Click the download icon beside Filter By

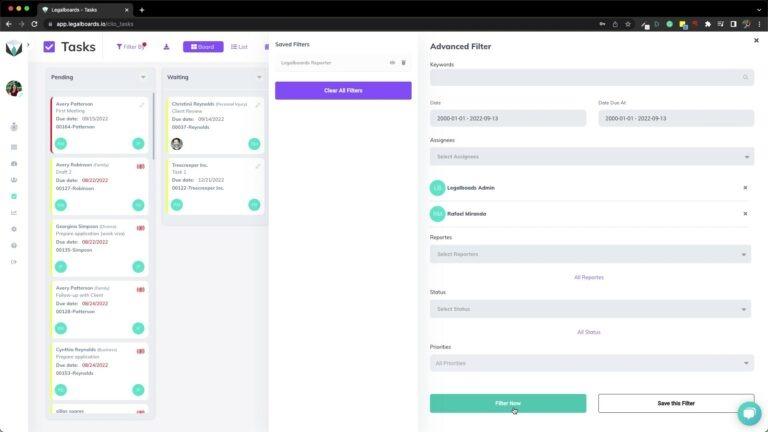167,47
